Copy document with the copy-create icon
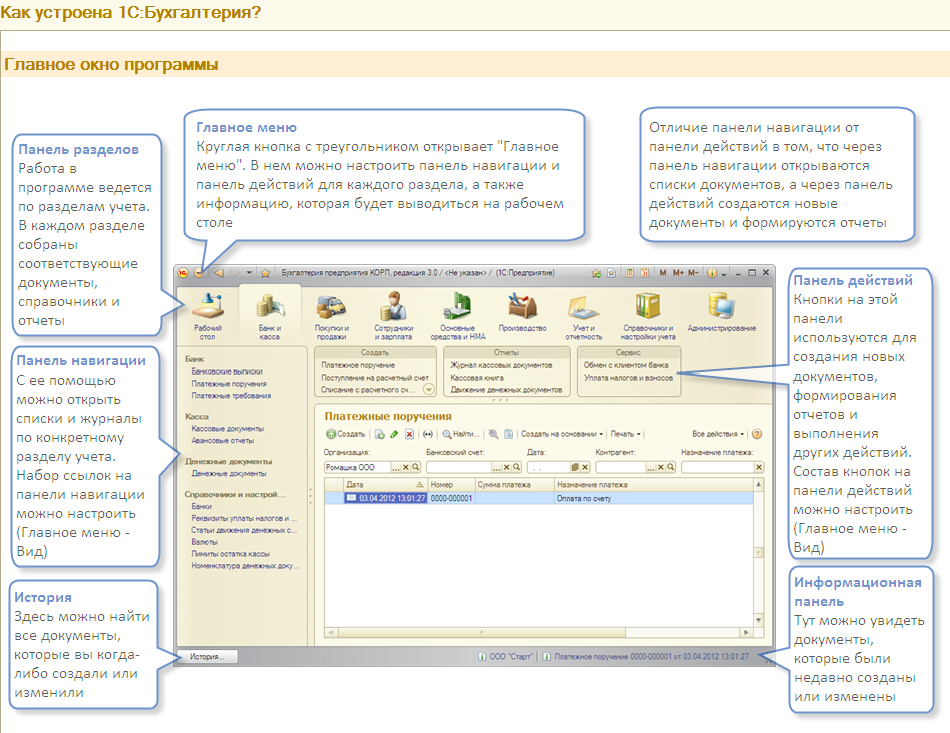Viewport: 950px width, 733px height. tap(379, 434)
